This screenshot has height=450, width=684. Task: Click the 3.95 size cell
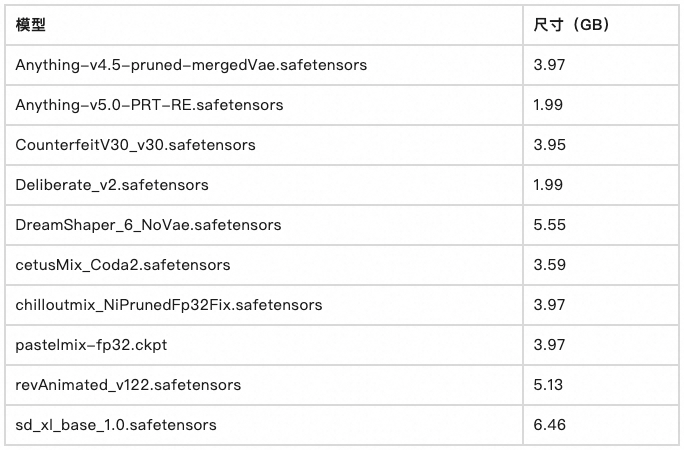550,145
